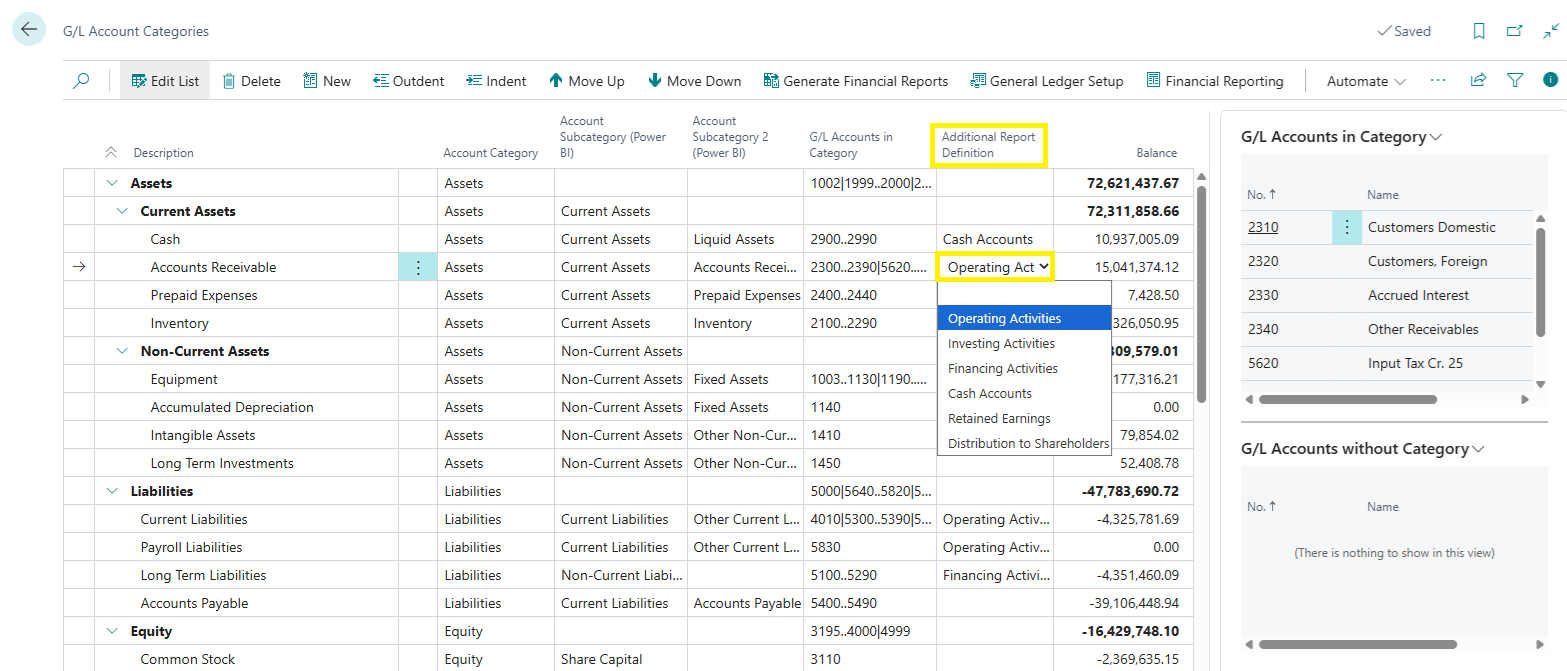Click the back arrow button
Viewport: 1567px width, 671px height.
click(x=28, y=30)
